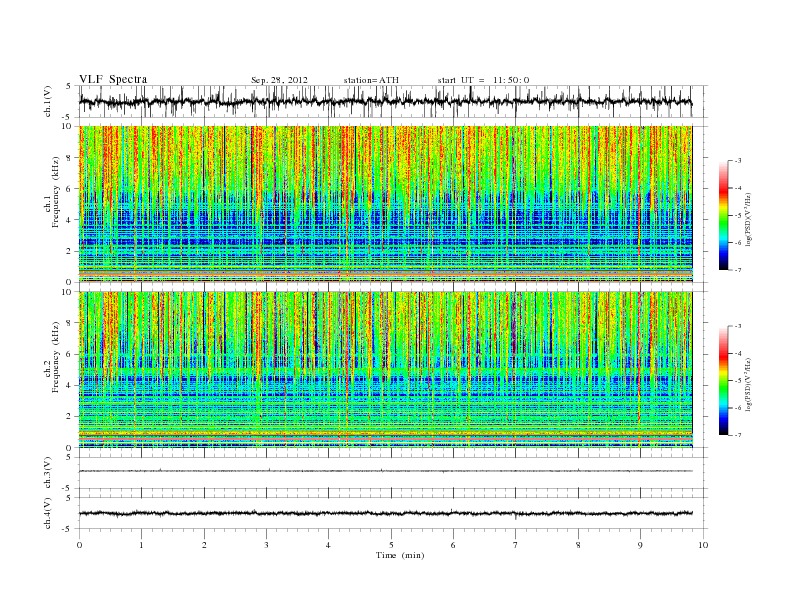
Task: Click the "ch.4(V)" axis label
Action: [x=48, y=513]
